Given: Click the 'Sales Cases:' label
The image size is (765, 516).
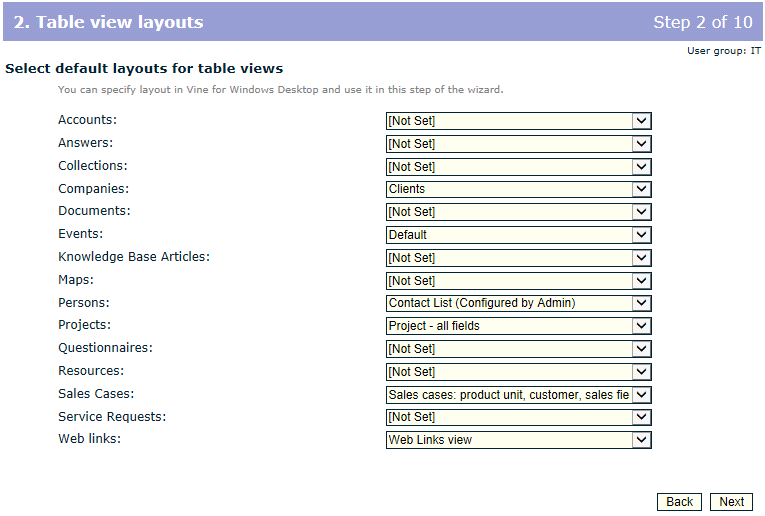Looking at the screenshot, I should pyautogui.click(x=96, y=394).
